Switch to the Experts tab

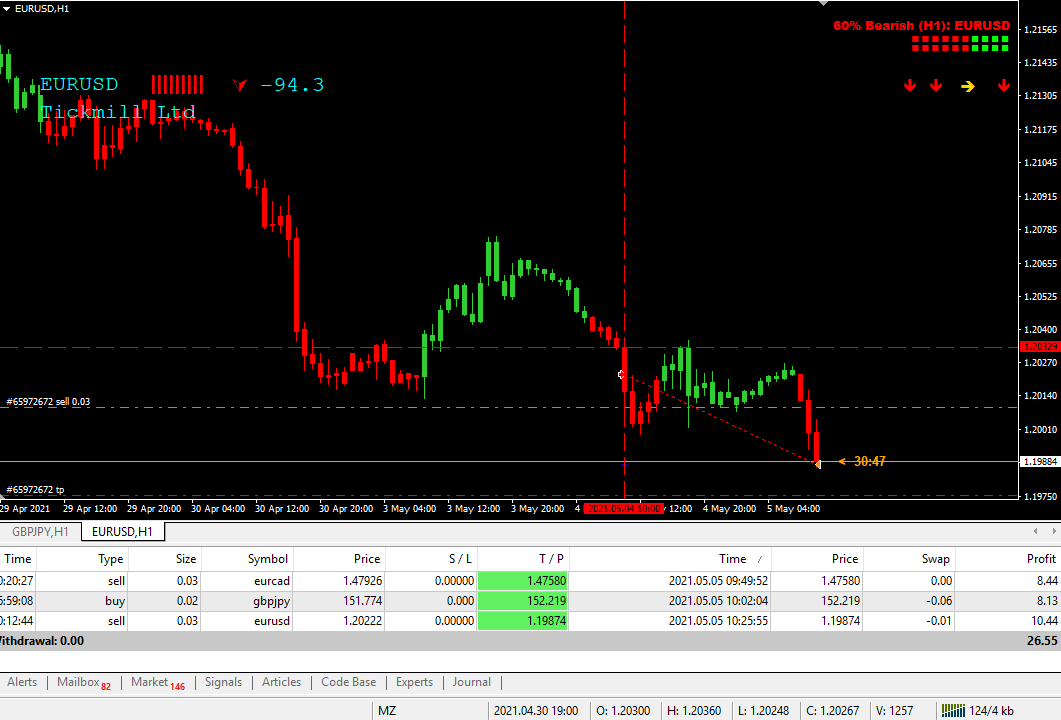414,682
